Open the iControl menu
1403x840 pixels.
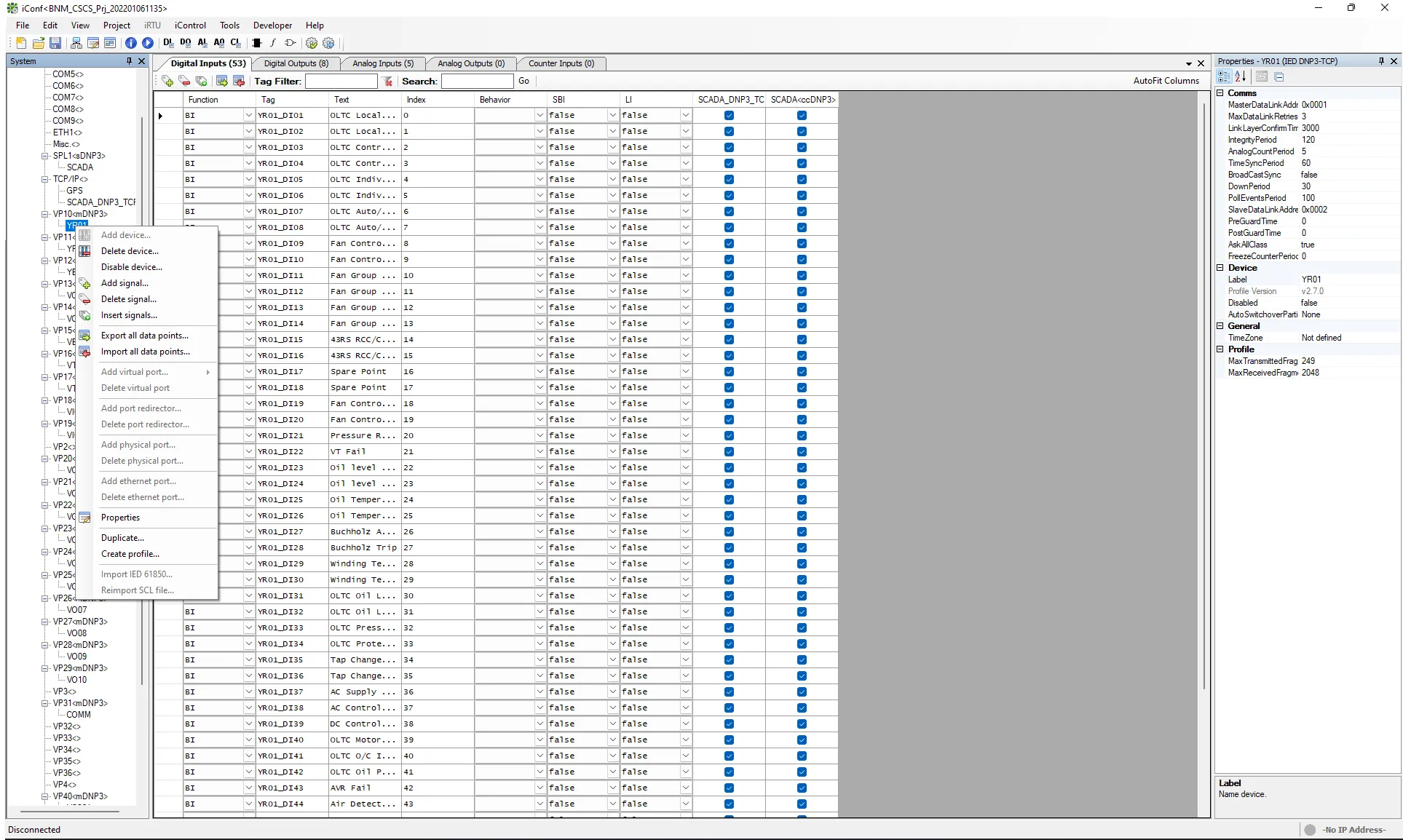point(190,25)
